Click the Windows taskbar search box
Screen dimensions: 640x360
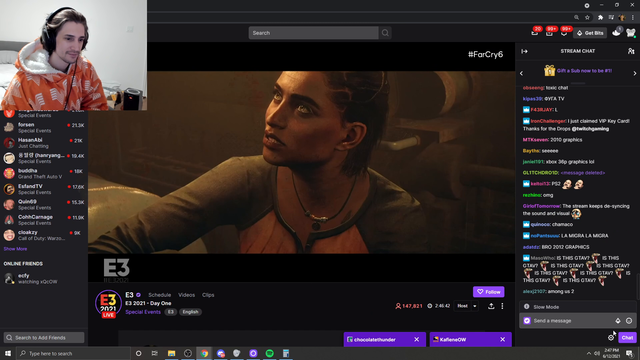tap(73, 353)
